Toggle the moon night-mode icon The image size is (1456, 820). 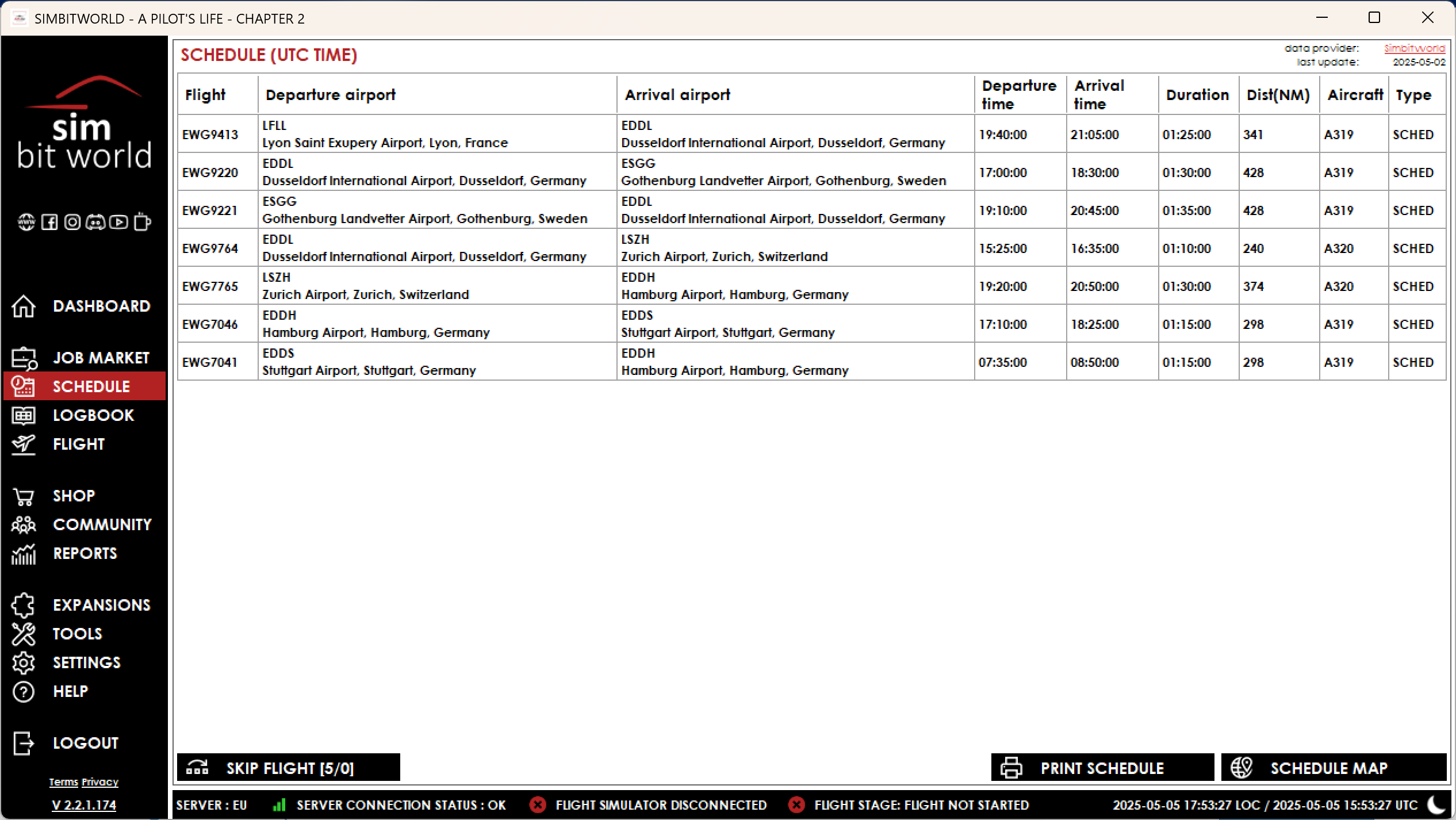(x=1436, y=805)
